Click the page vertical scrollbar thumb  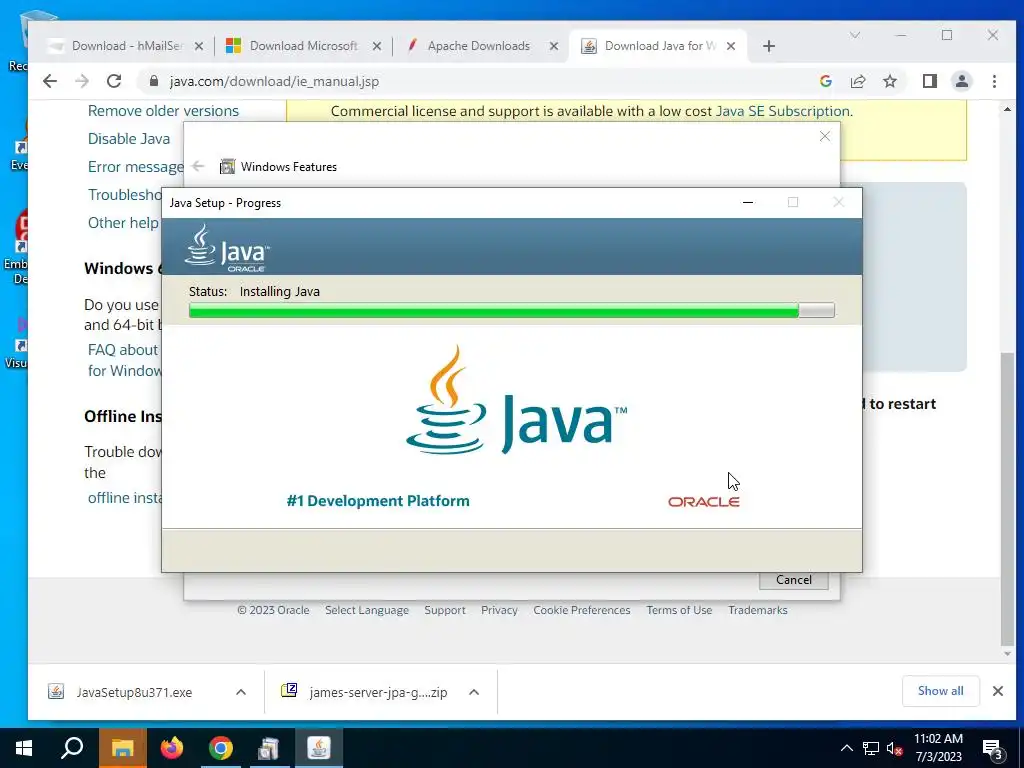pos(1008,498)
